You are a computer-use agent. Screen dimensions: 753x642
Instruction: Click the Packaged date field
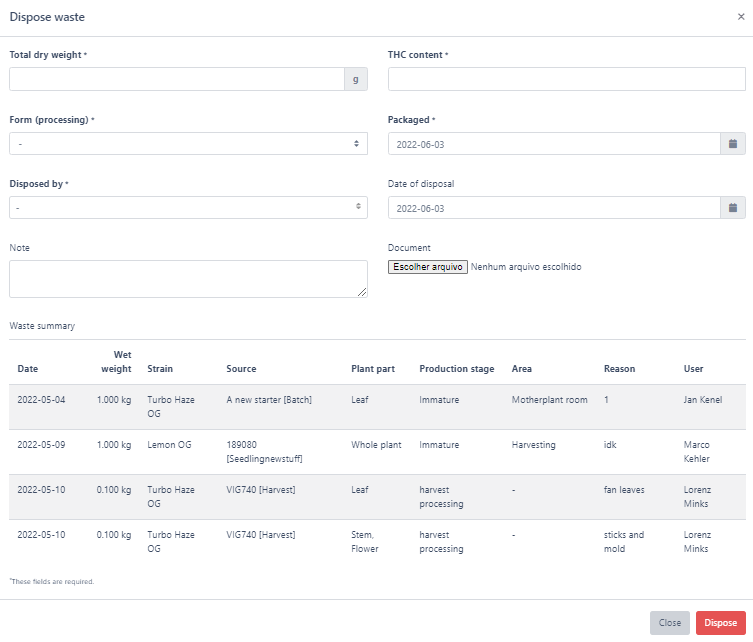tap(553, 144)
